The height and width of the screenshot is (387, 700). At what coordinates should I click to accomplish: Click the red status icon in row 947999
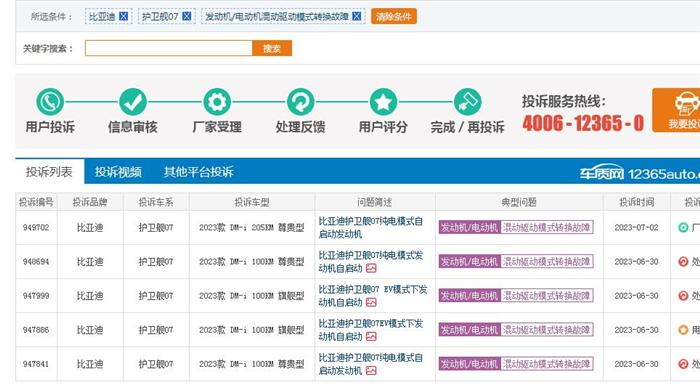pyautogui.click(x=683, y=295)
